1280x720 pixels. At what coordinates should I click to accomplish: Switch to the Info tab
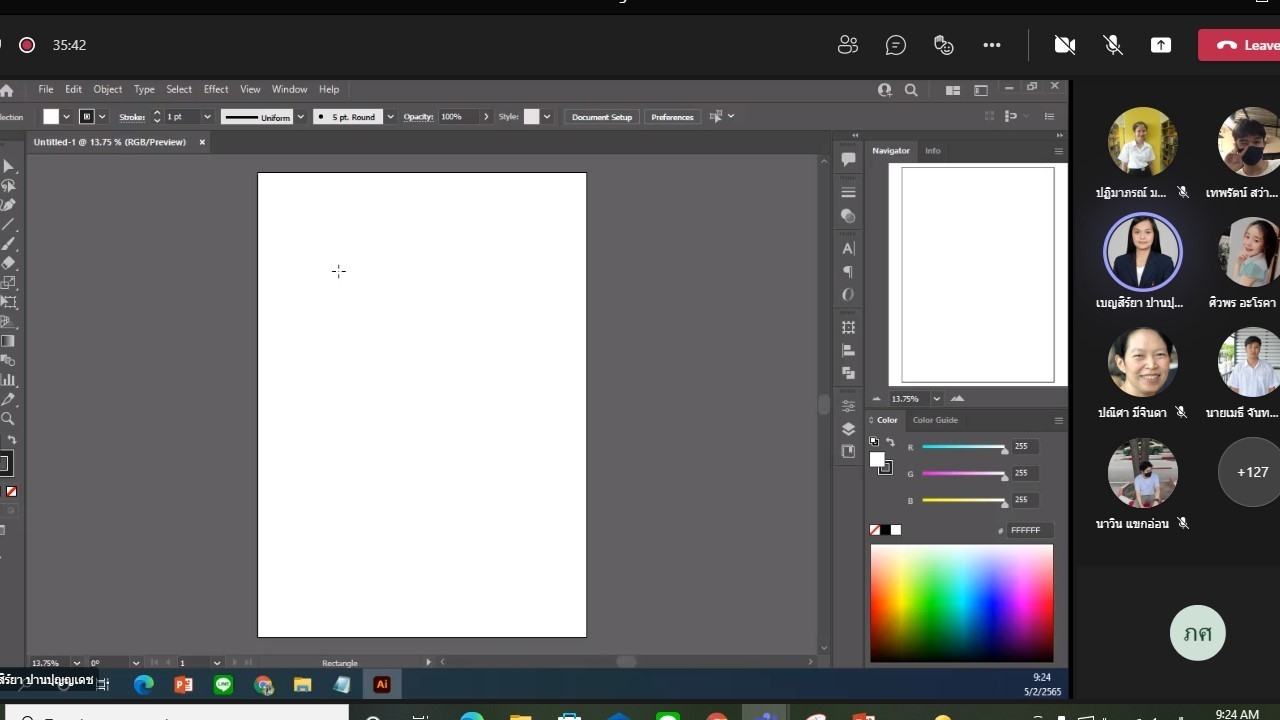[x=932, y=151]
